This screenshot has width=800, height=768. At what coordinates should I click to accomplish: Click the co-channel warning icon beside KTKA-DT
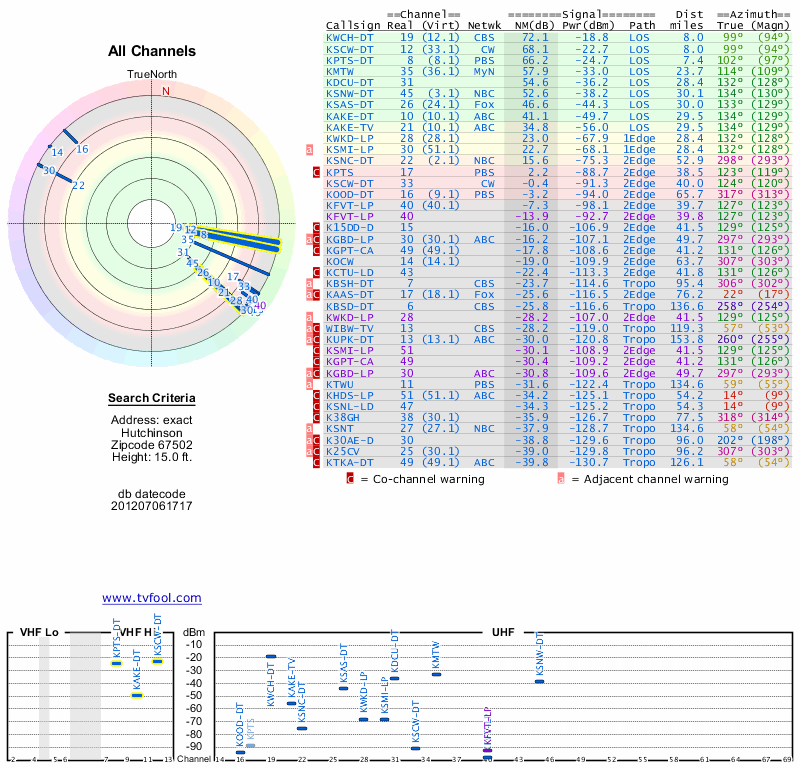[317, 462]
